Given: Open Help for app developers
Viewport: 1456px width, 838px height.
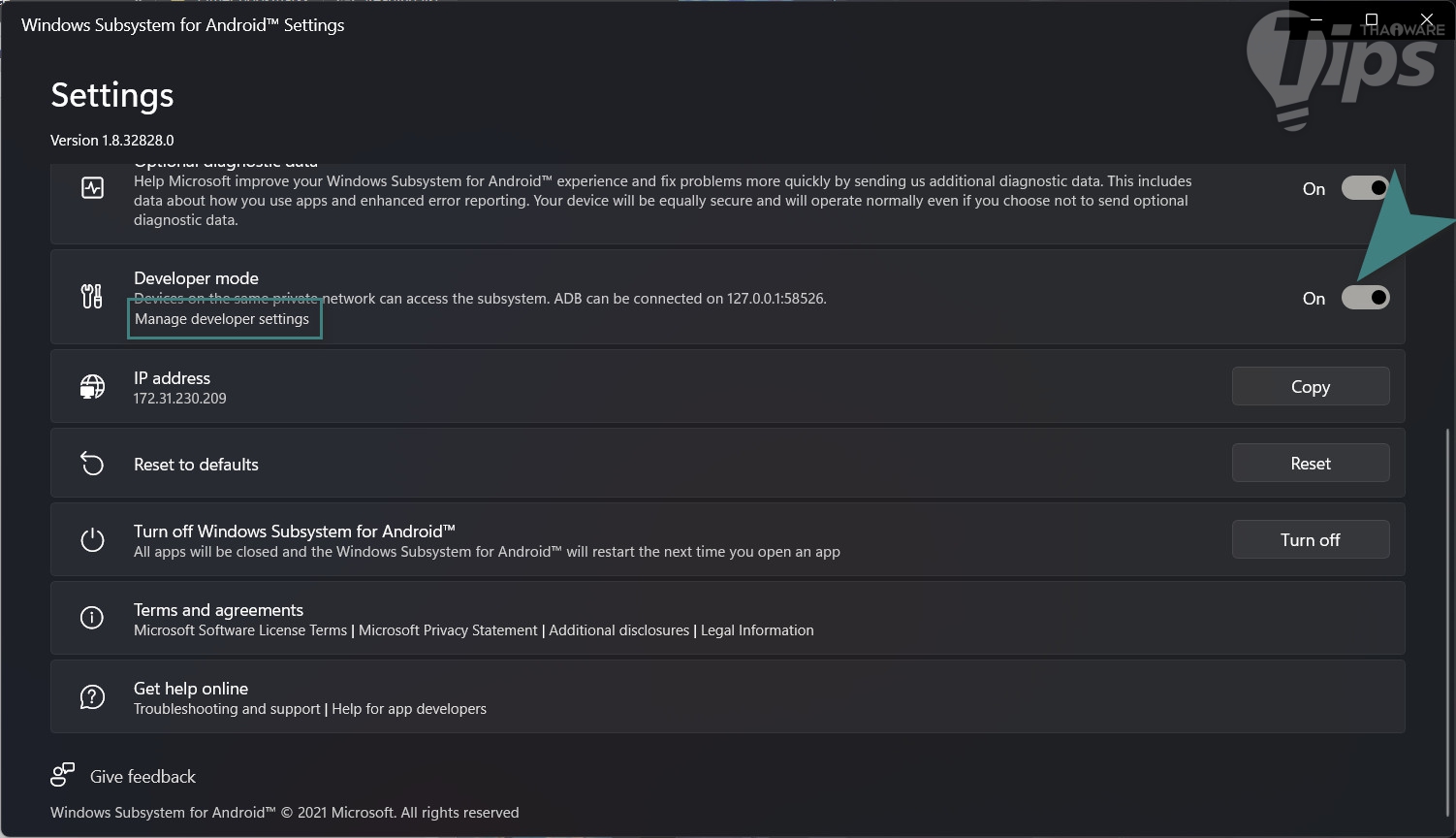Looking at the screenshot, I should [x=409, y=709].
